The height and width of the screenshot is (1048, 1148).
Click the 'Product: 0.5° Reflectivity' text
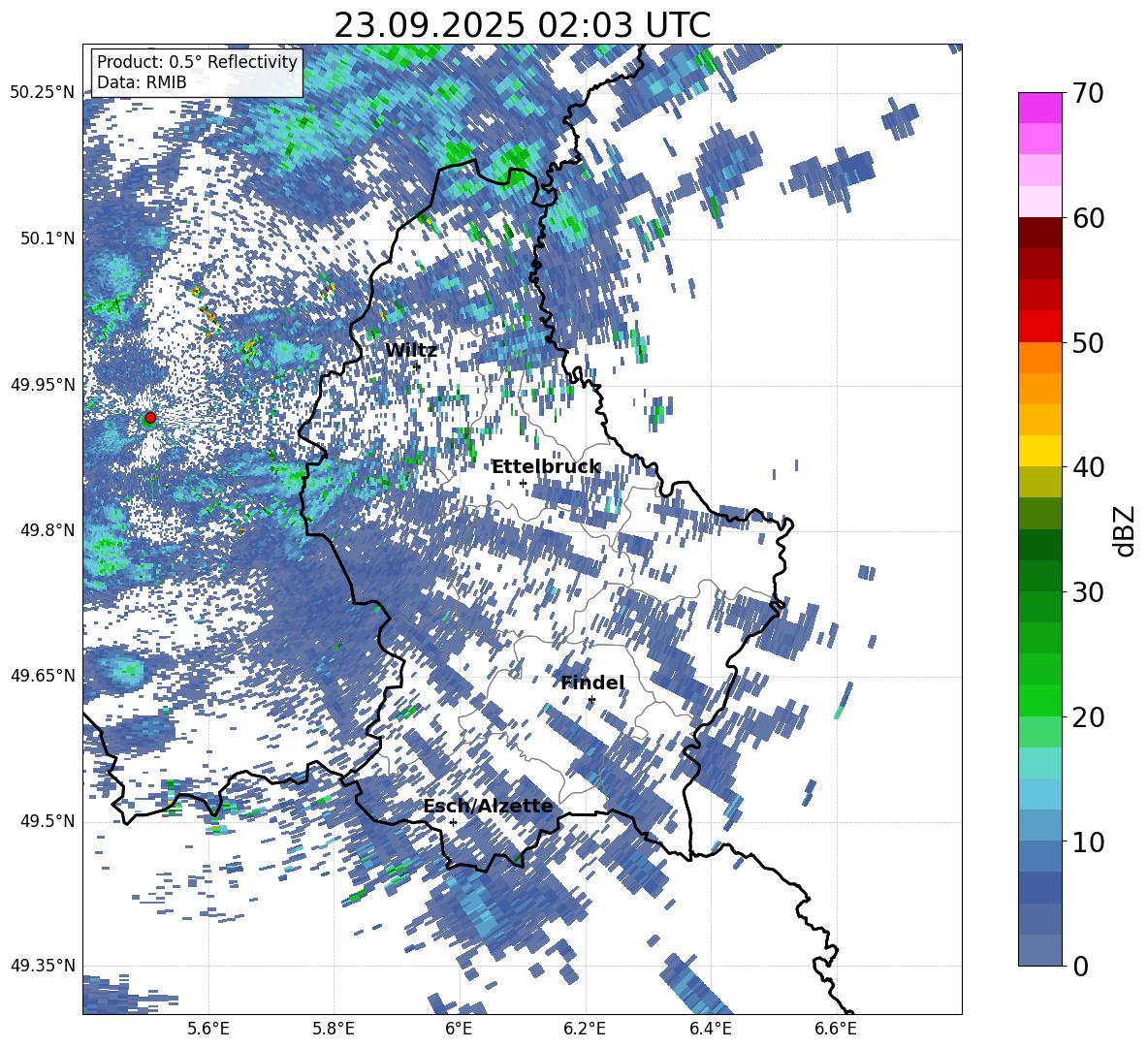click(197, 62)
